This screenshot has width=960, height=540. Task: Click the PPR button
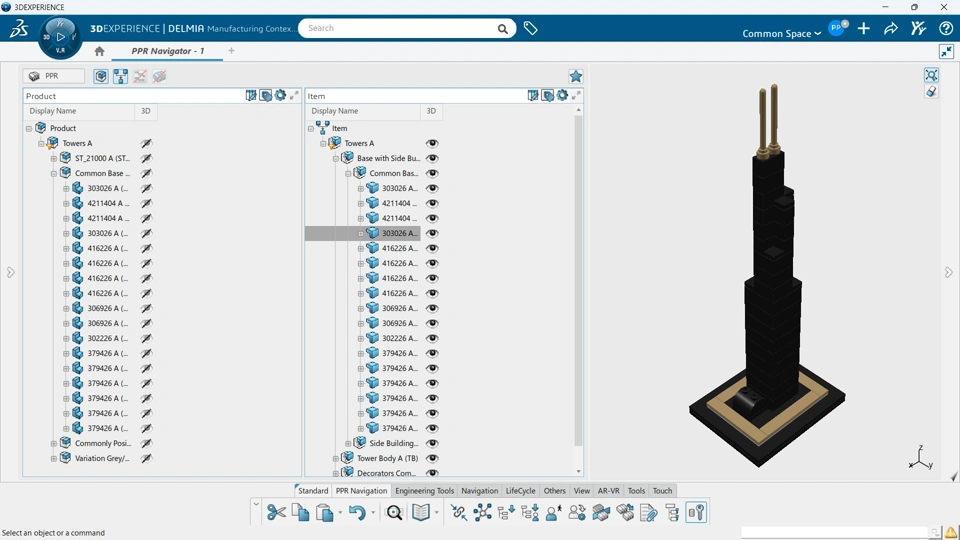53,76
